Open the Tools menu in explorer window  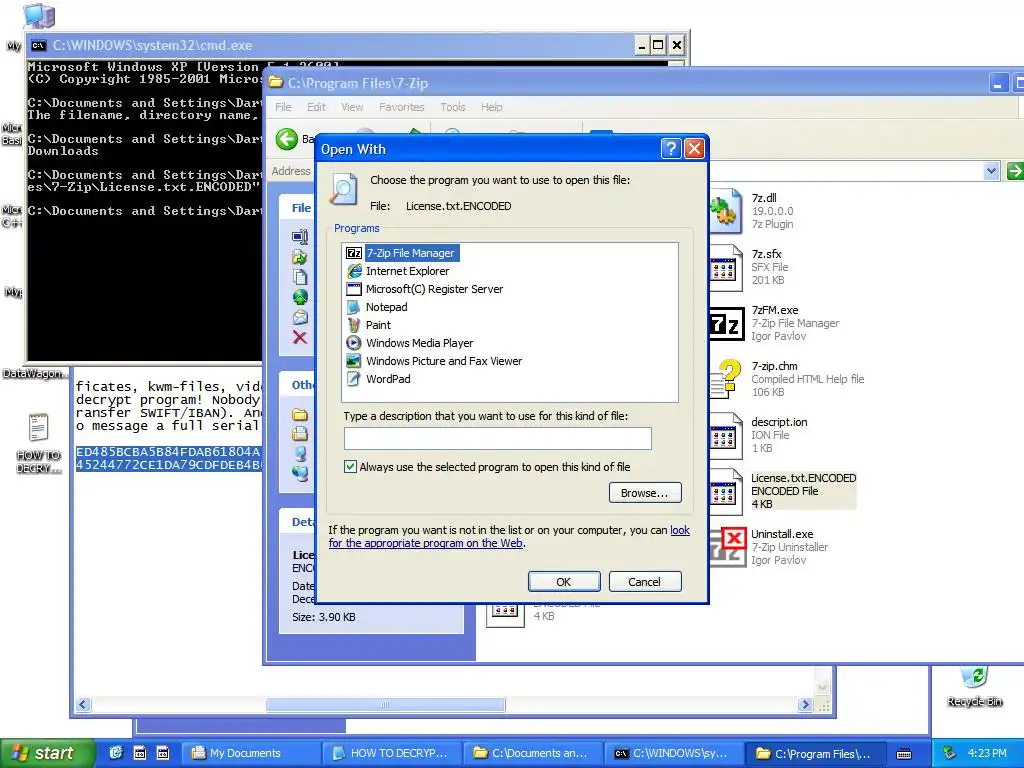coord(453,107)
